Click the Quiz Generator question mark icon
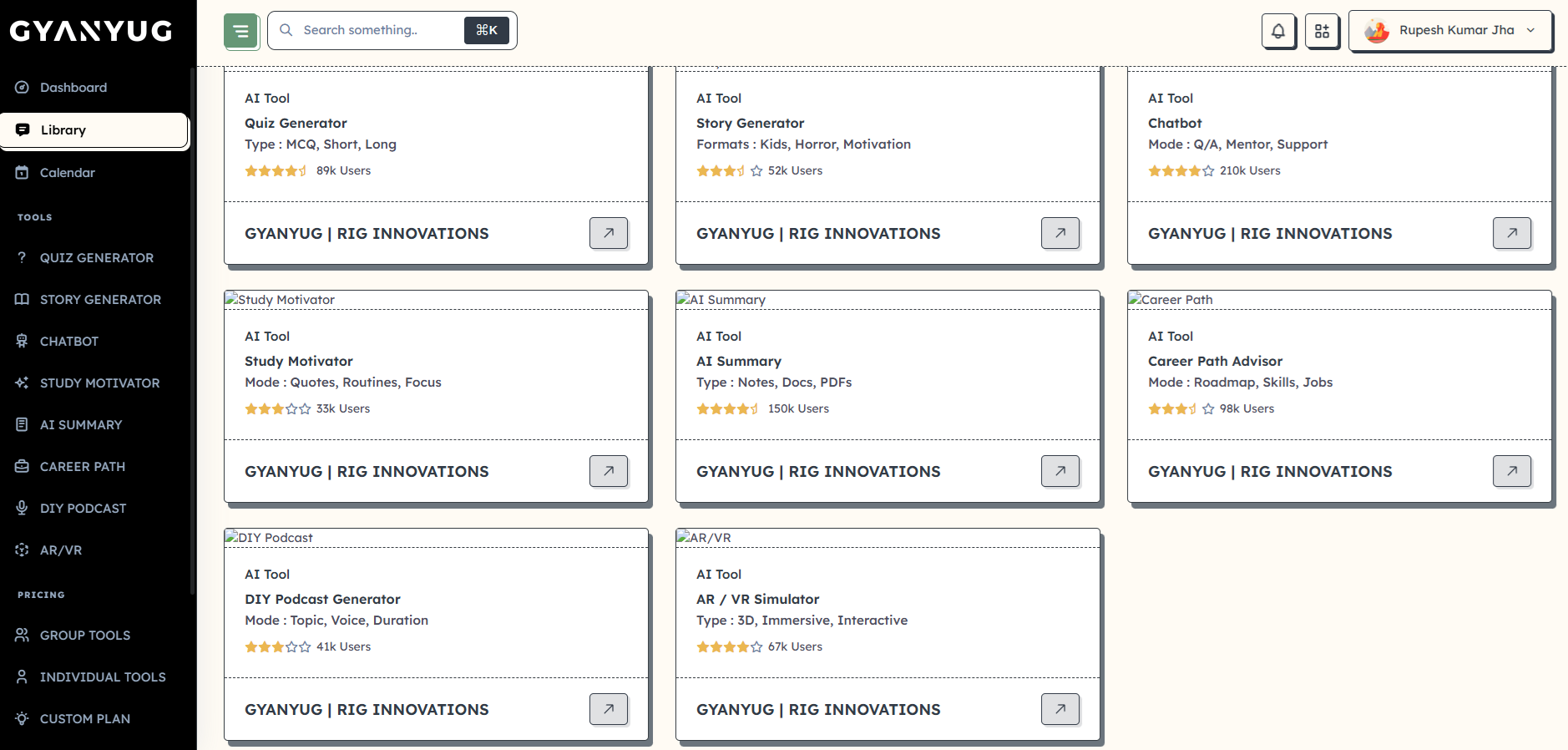This screenshot has width=1568, height=750. pos(22,258)
